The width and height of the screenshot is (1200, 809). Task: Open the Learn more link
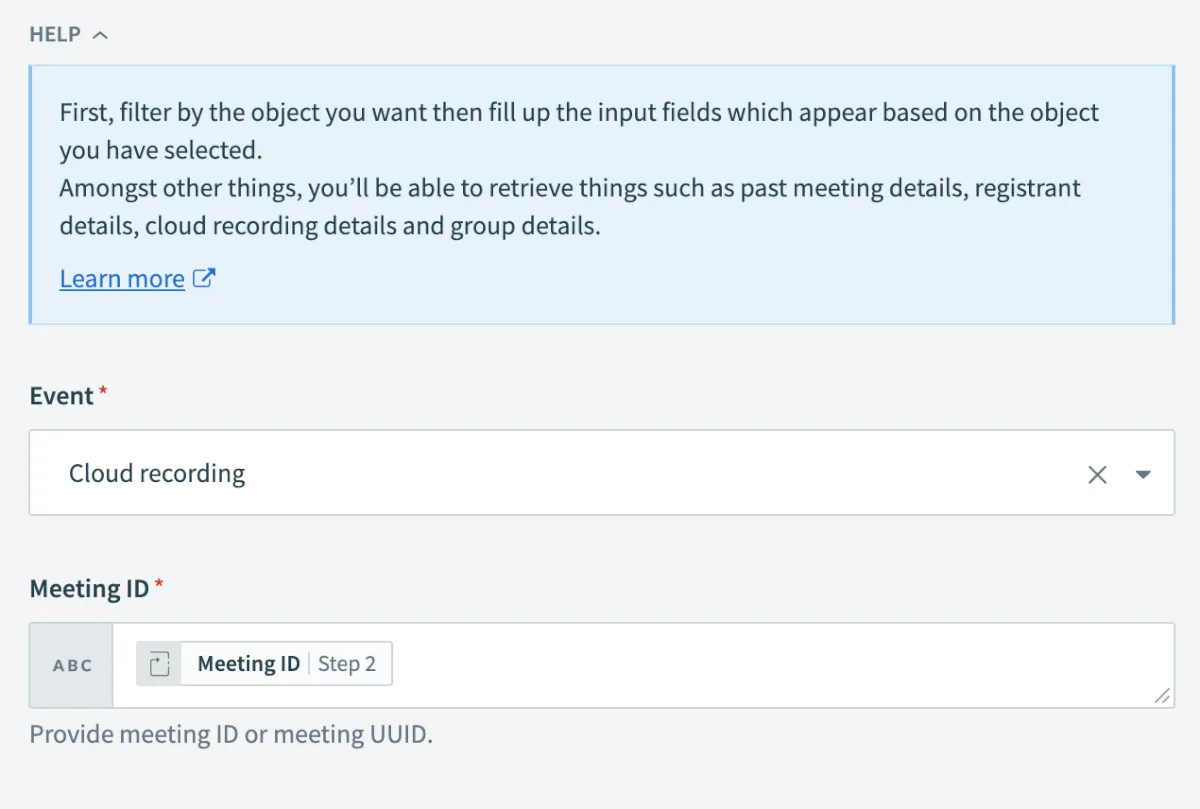click(x=122, y=278)
